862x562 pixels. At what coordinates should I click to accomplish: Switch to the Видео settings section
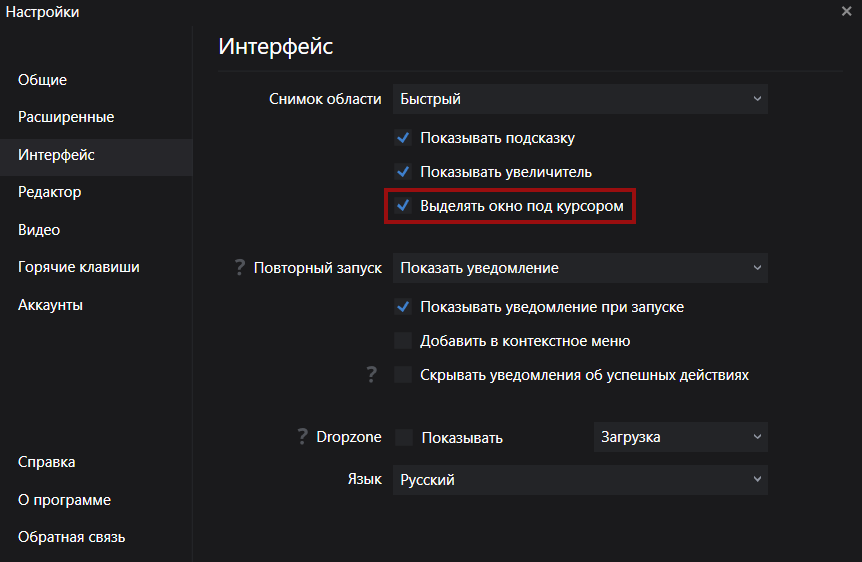coord(38,229)
